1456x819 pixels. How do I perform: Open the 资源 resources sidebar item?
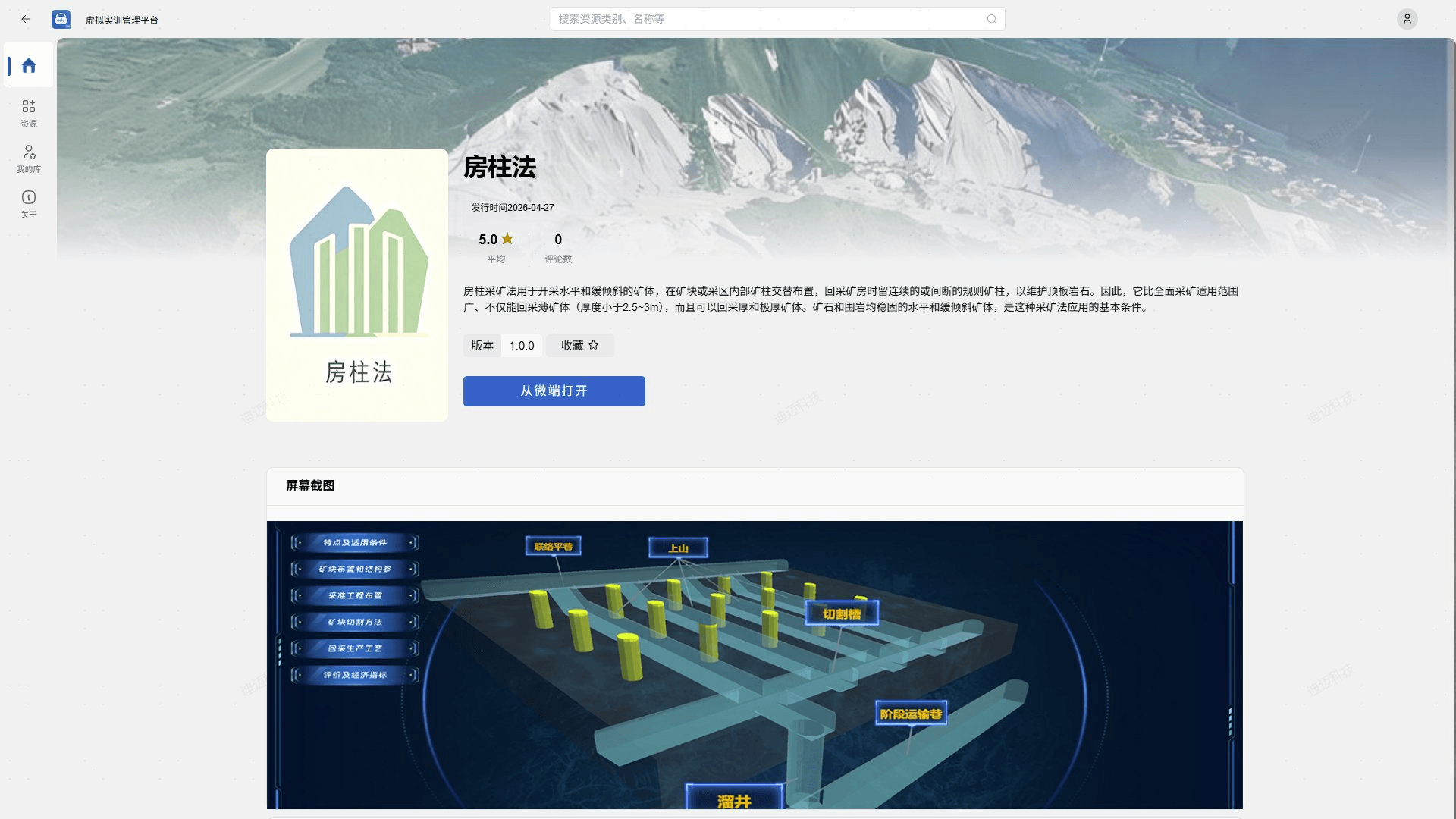29,113
